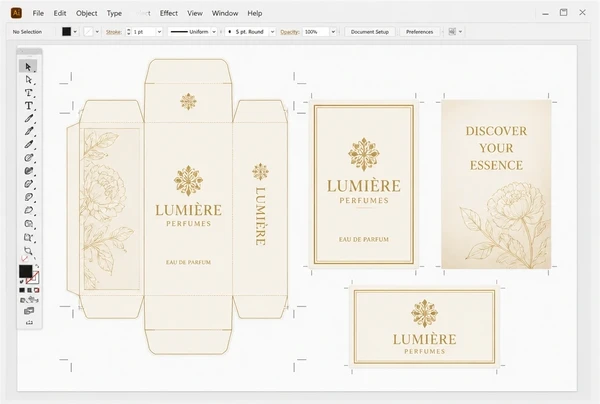Select the peony drawing on the poster
This screenshot has width=600, height=404.
[505, 225]
